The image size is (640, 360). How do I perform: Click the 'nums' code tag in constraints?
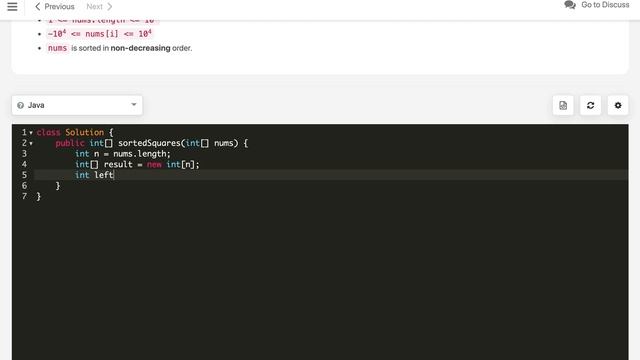pyautogui.click(x=57, y=48)
